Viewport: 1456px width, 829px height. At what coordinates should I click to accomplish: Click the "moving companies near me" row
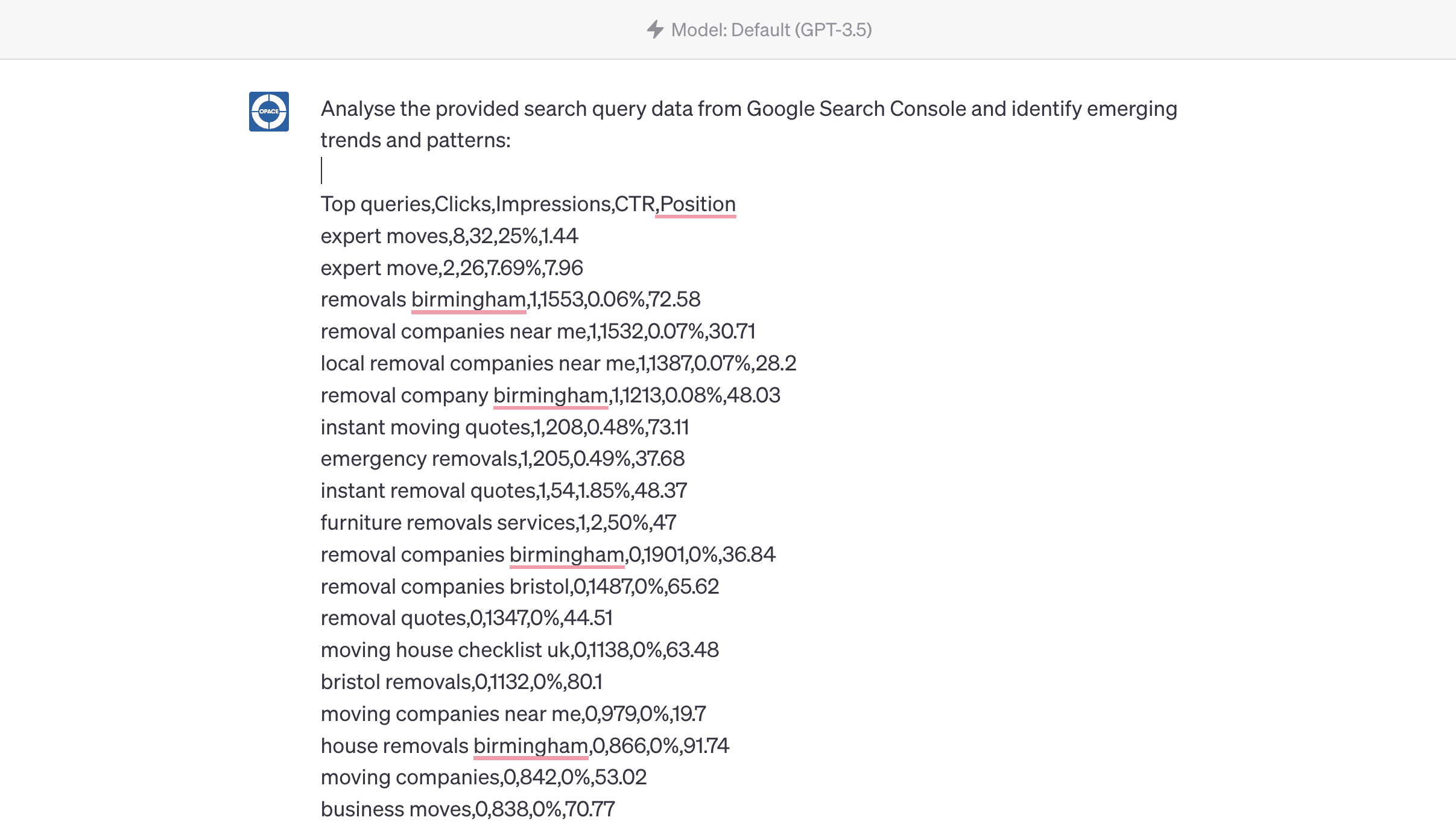pyautogui.click(x=513, y=713)
